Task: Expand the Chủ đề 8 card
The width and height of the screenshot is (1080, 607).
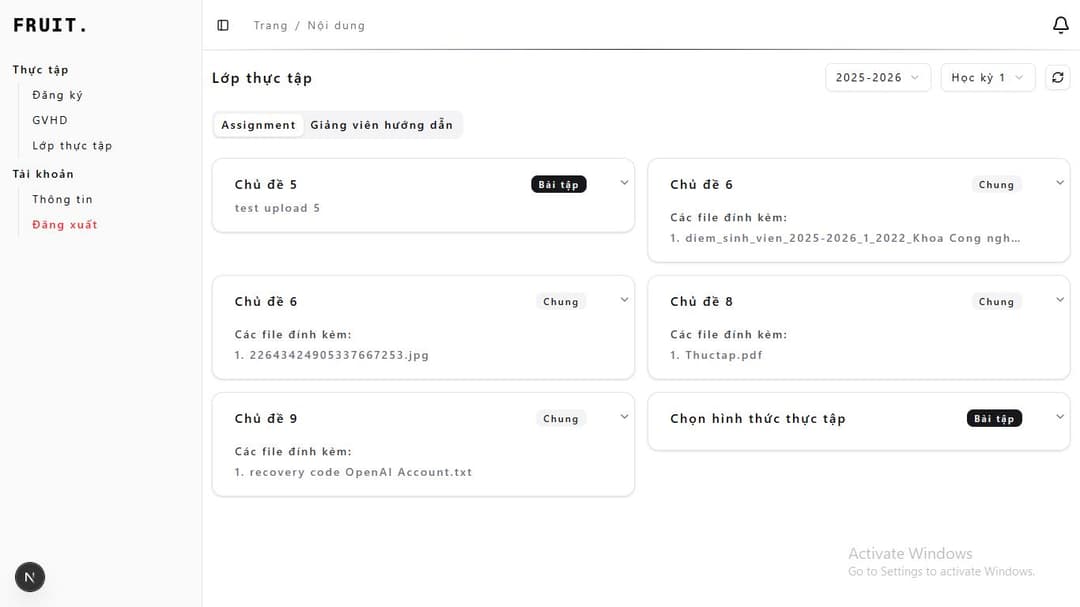Action: [1060, 300]
